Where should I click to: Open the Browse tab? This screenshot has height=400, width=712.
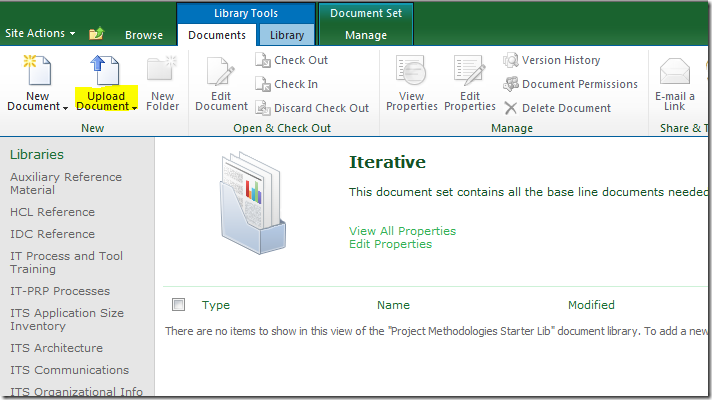pyautogui.click(x=144, y=35)
